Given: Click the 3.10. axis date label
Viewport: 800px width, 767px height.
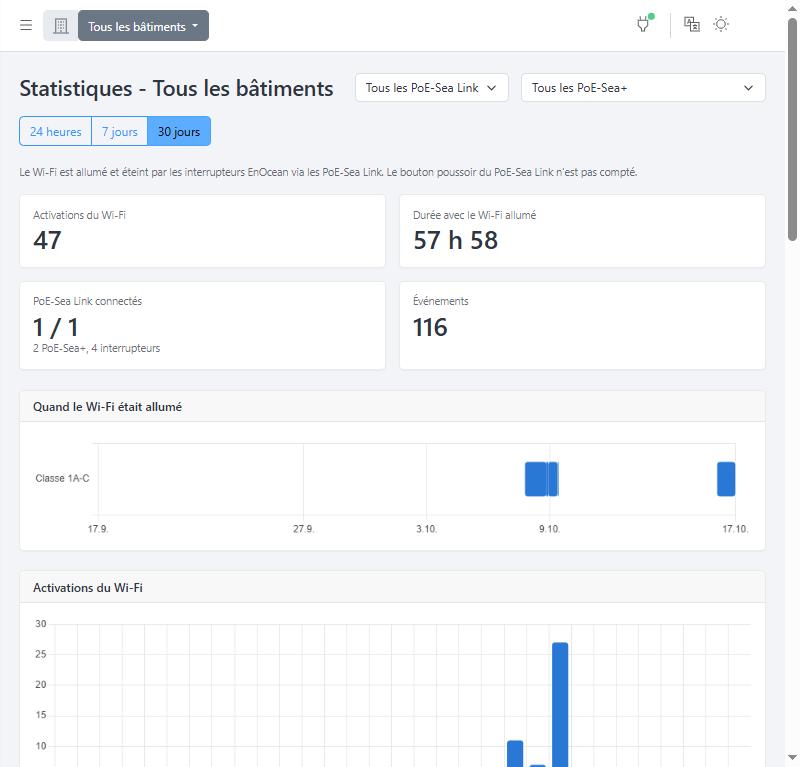Looking at the screenshot, I should (x=427, y=529).
